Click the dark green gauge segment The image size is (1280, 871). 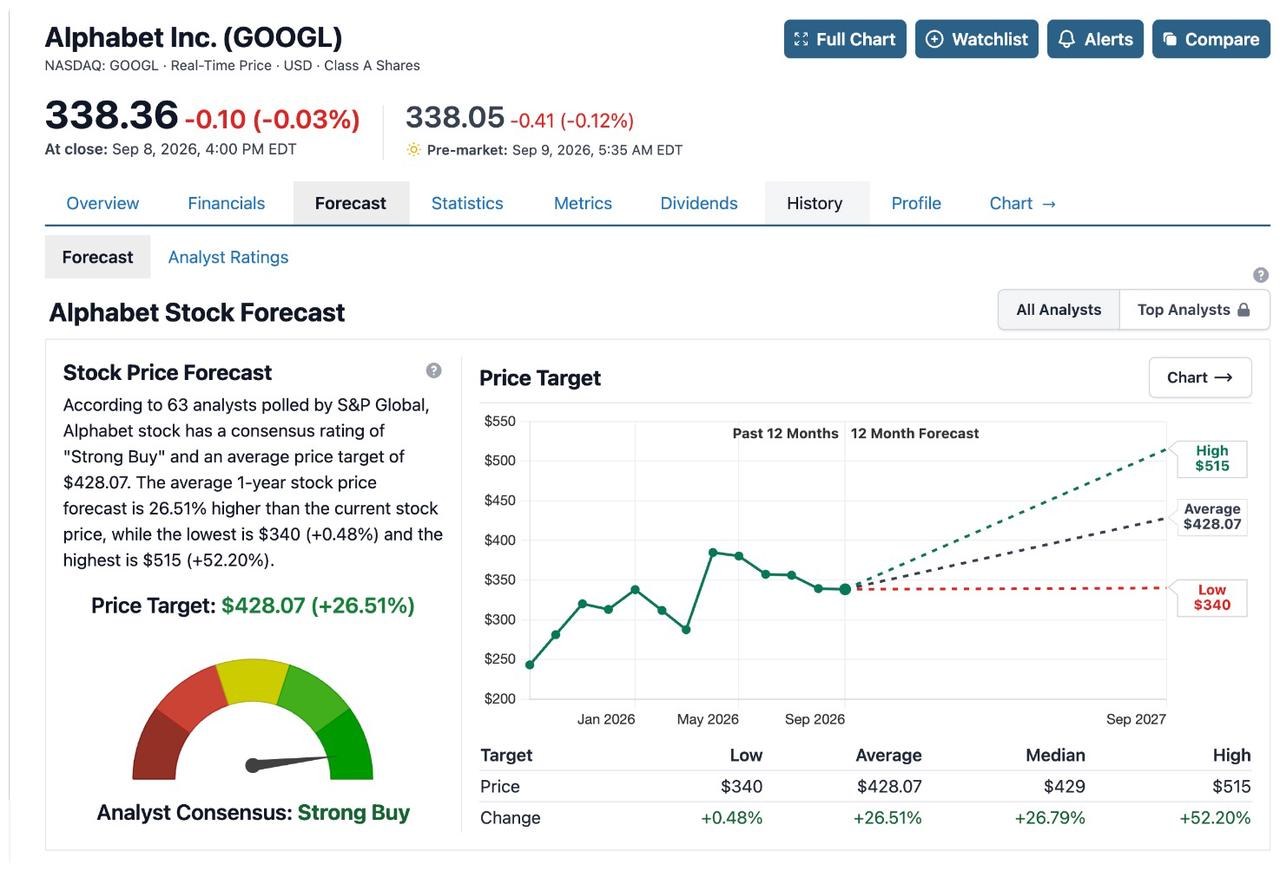point(347,745)
